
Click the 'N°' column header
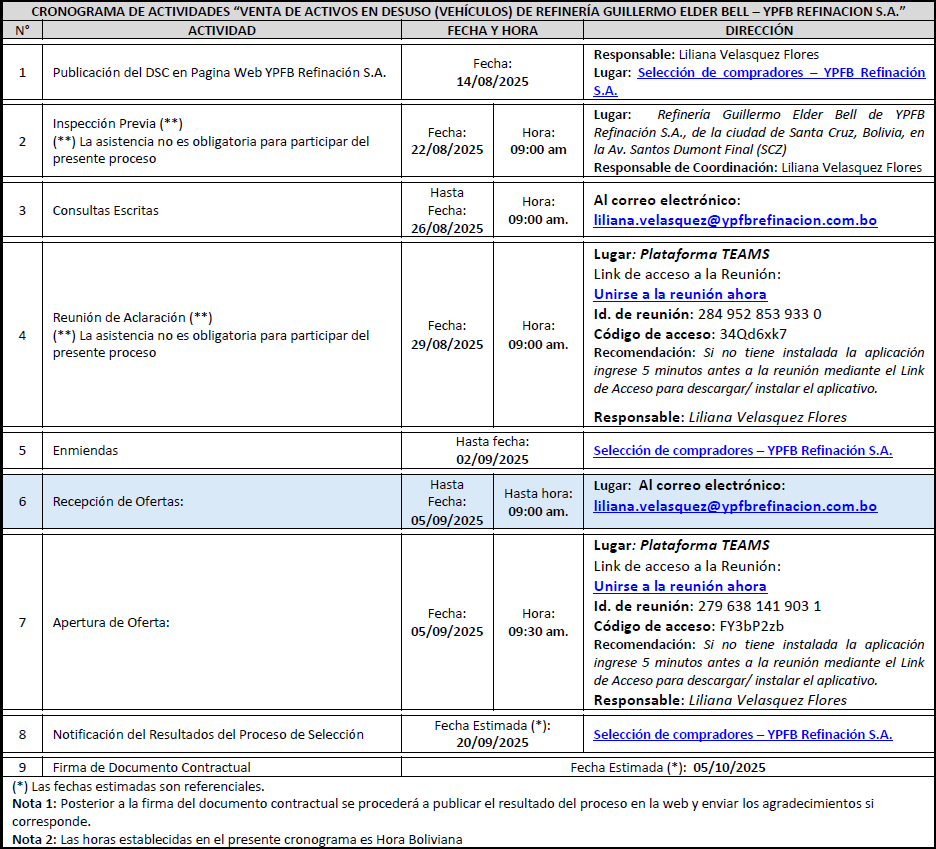click(23, 30)
